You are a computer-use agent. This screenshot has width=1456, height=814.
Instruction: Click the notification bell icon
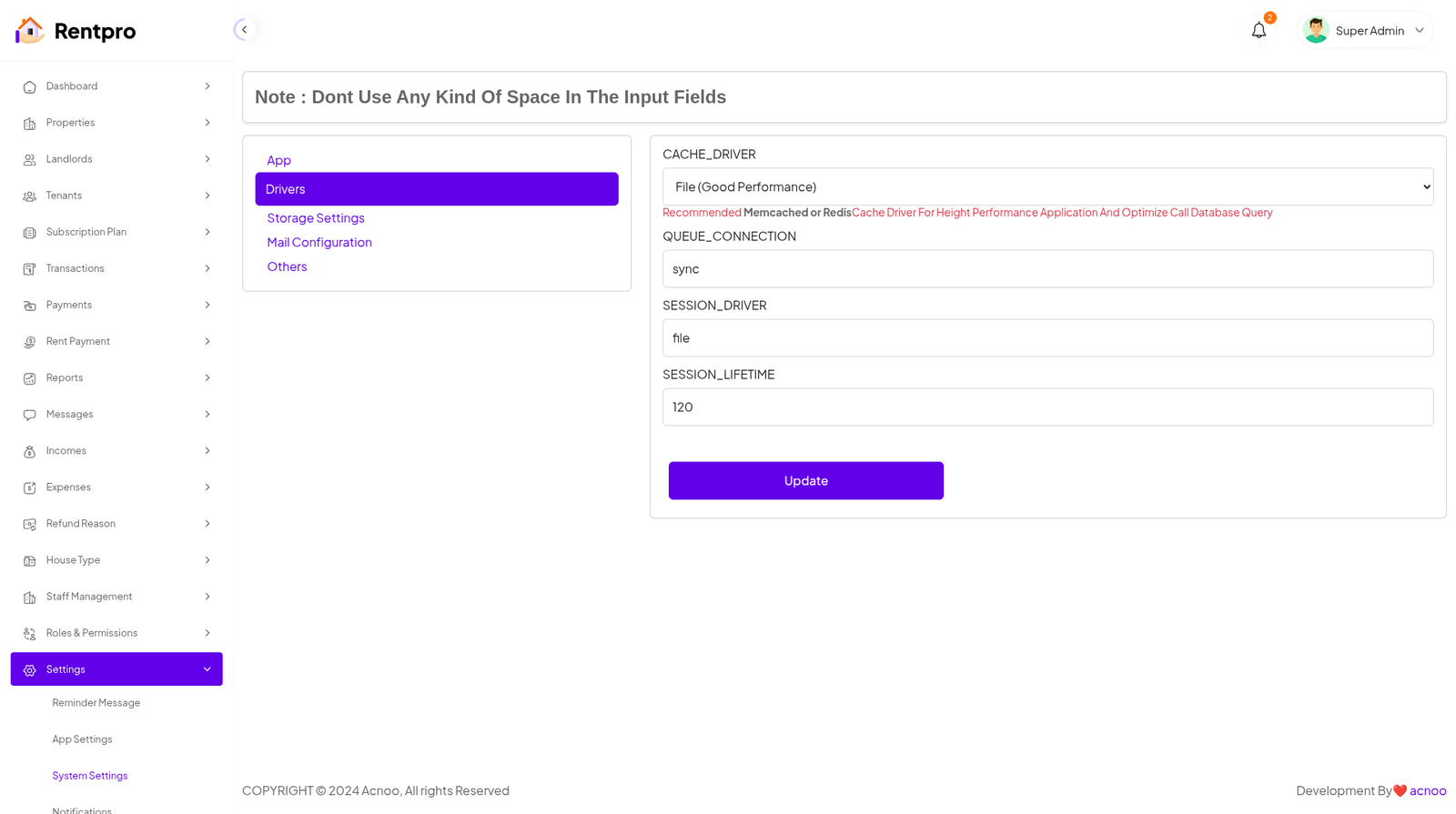tap(1259, 31)
